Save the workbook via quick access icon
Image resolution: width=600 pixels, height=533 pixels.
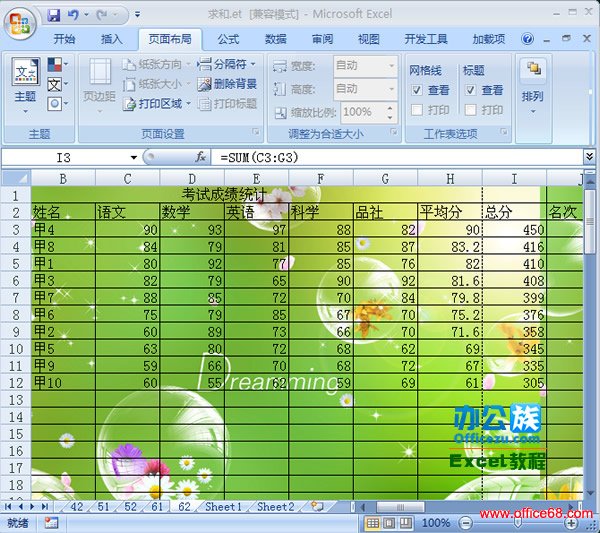[x=54, y=15]
